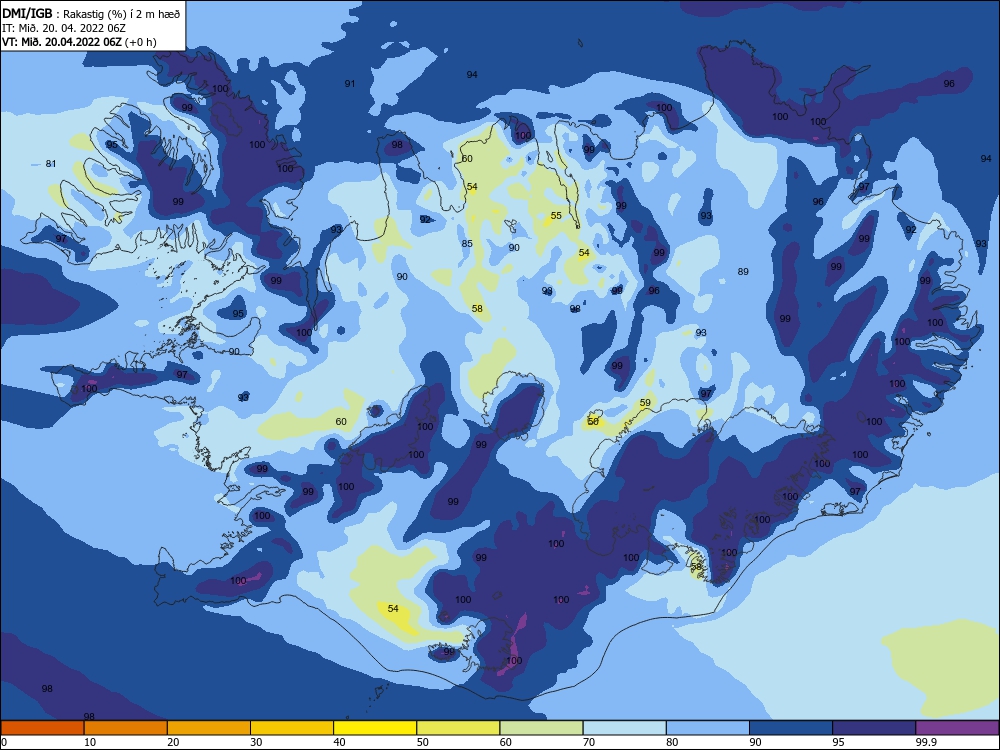The width and height of the screenshot is (1000, 750).
Task: Click the legend scale label '10'
Action: tap(90, 742)
